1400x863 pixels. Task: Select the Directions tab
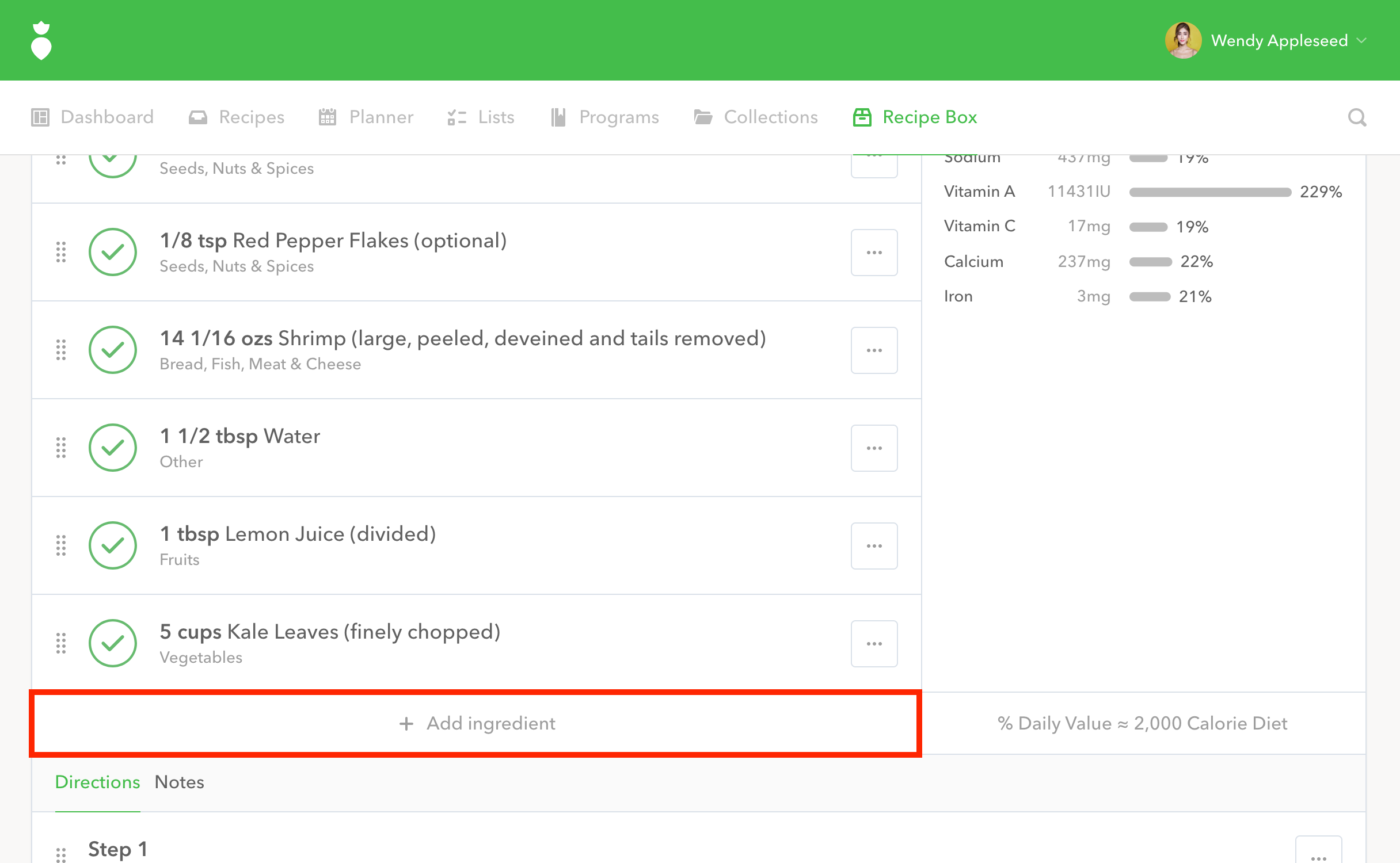(97, 782)
